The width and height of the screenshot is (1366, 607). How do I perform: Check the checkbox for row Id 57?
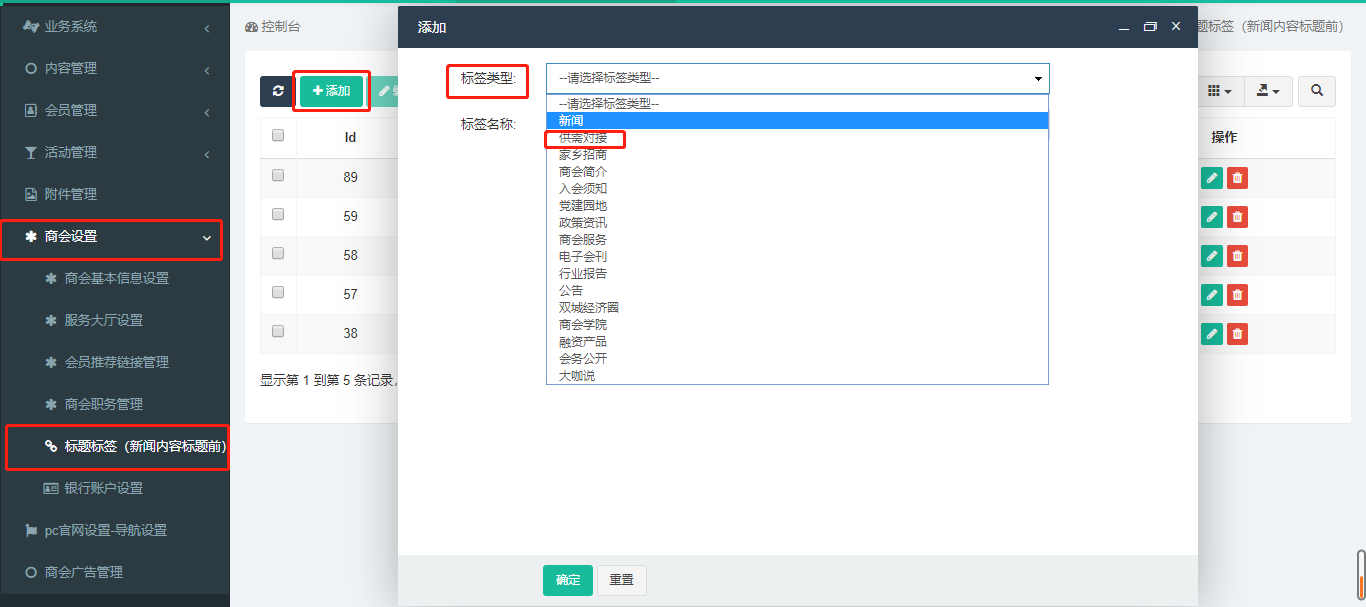[278, 292]
